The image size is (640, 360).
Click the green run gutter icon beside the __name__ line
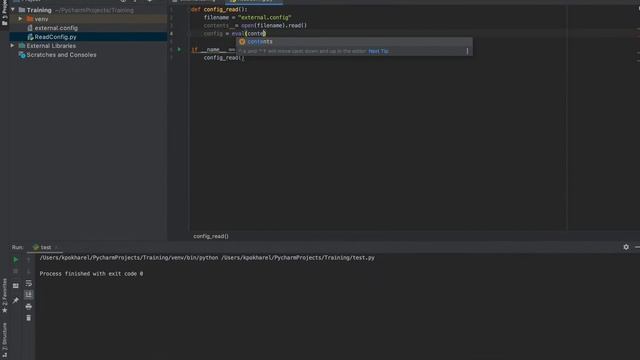(179, 49)
